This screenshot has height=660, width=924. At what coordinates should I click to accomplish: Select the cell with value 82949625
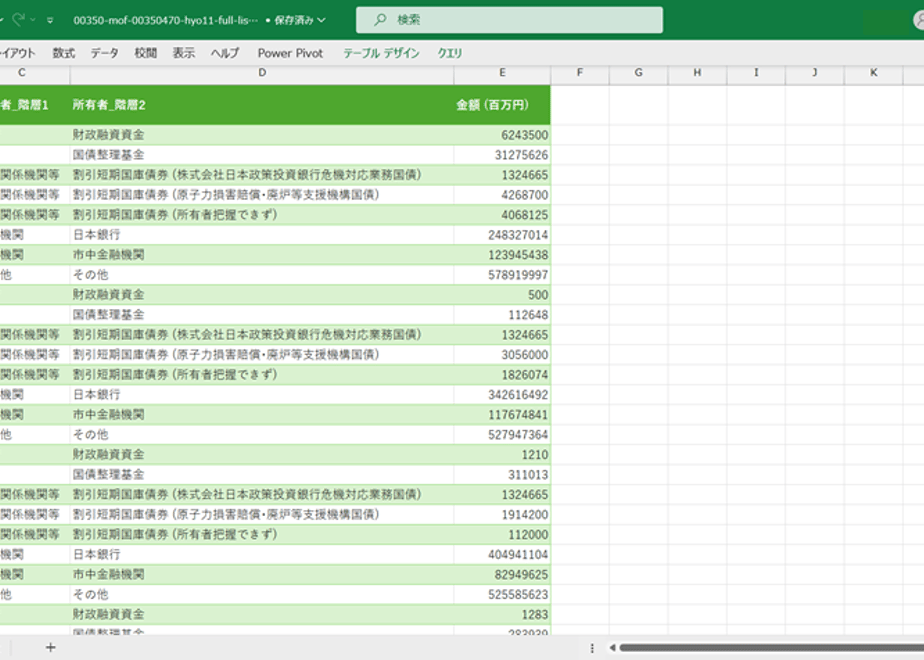tap(502, 575)
